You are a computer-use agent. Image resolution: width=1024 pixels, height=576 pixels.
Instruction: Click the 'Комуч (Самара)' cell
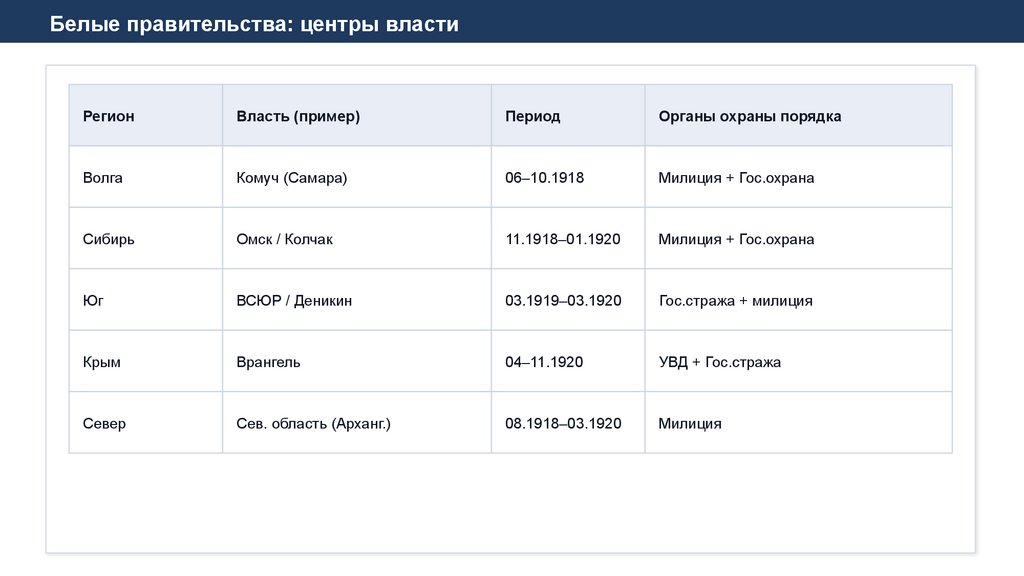coord(292,178)
